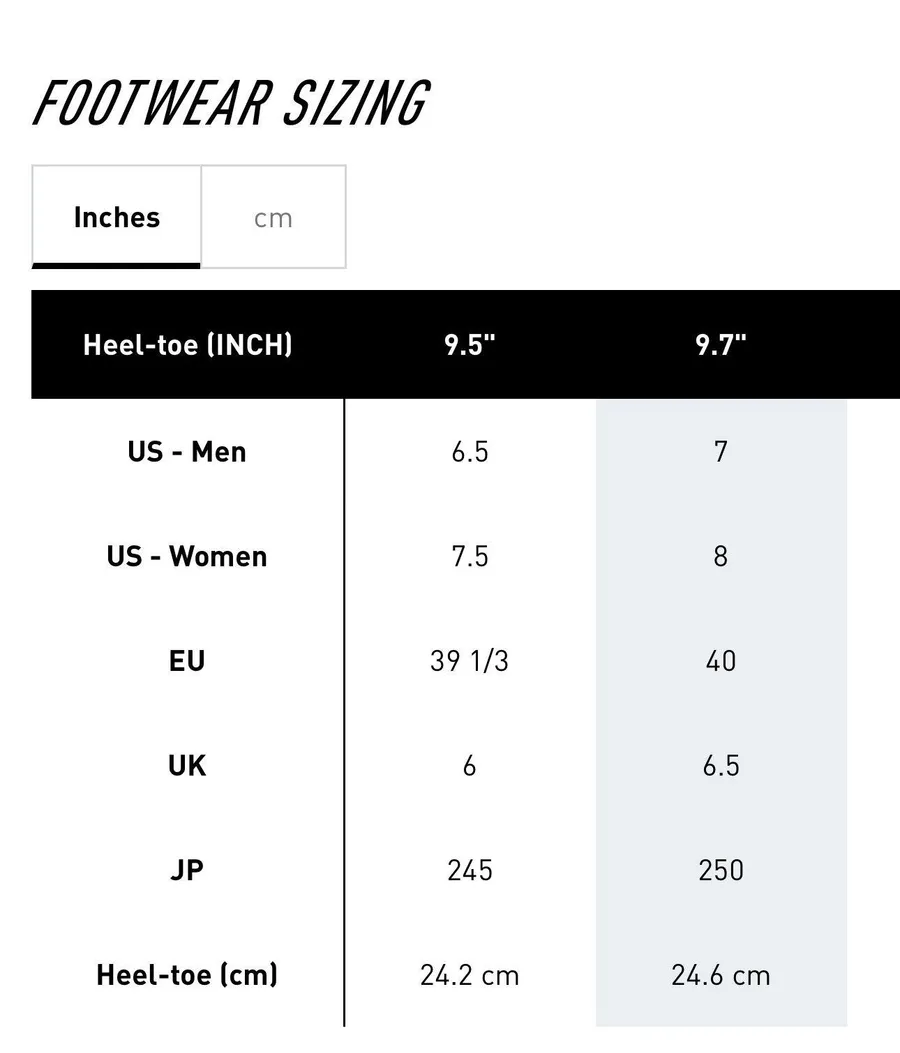Click the UK row label
900x1053 pixels.
pos(187,766)
